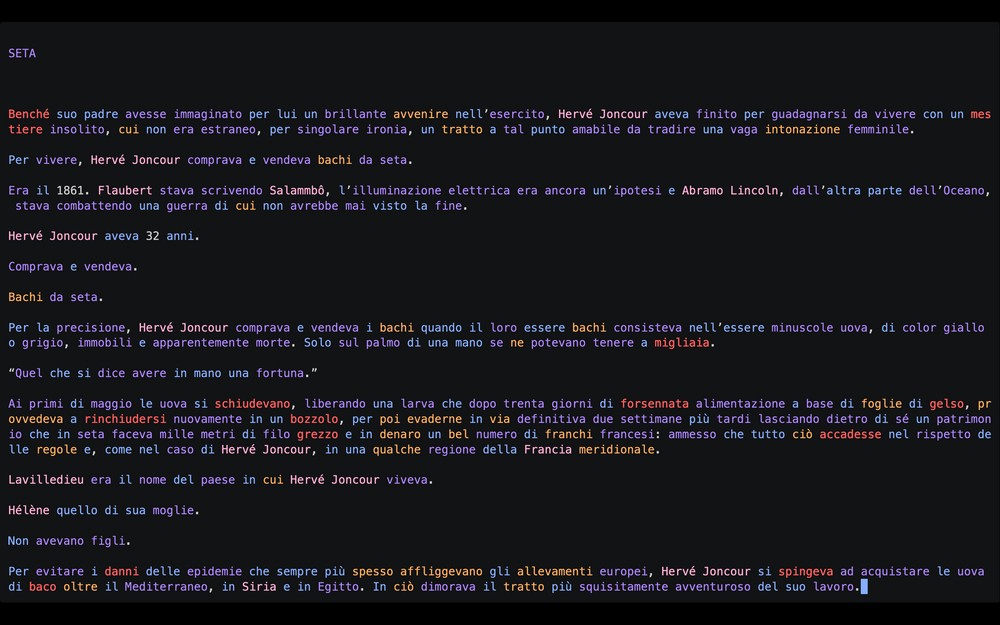Click the red word "schiudevano"
The height and width of the screenshot is (625, 1000).
coord(252,404)
